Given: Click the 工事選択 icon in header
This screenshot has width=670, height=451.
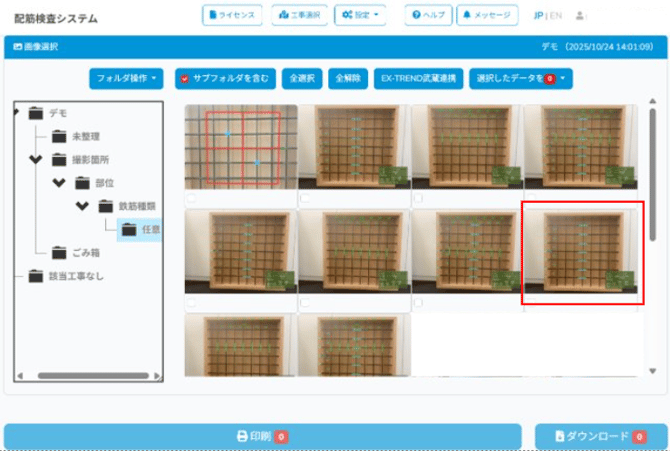Looking at the screenshot, I should point(284,16).
